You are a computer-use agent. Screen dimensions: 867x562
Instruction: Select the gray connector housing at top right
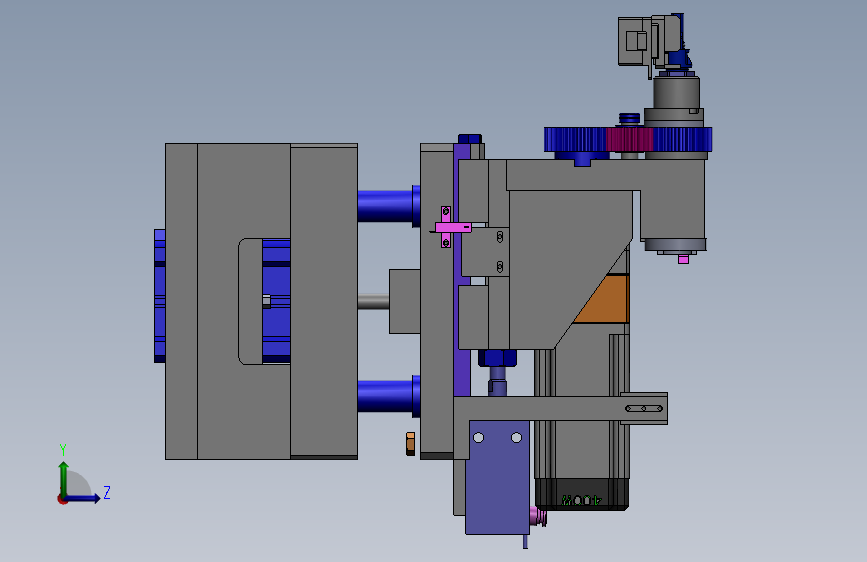pyautogui.click(x=636, y=41)
